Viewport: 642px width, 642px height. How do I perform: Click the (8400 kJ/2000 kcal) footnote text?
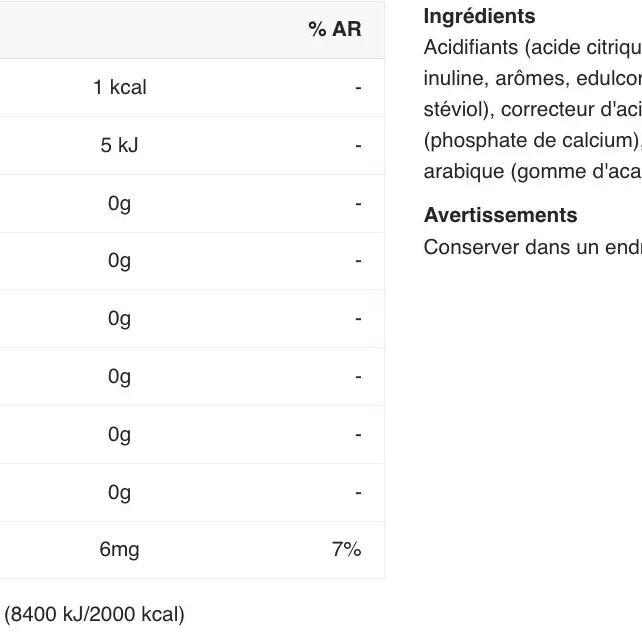[x=95, y=614]
